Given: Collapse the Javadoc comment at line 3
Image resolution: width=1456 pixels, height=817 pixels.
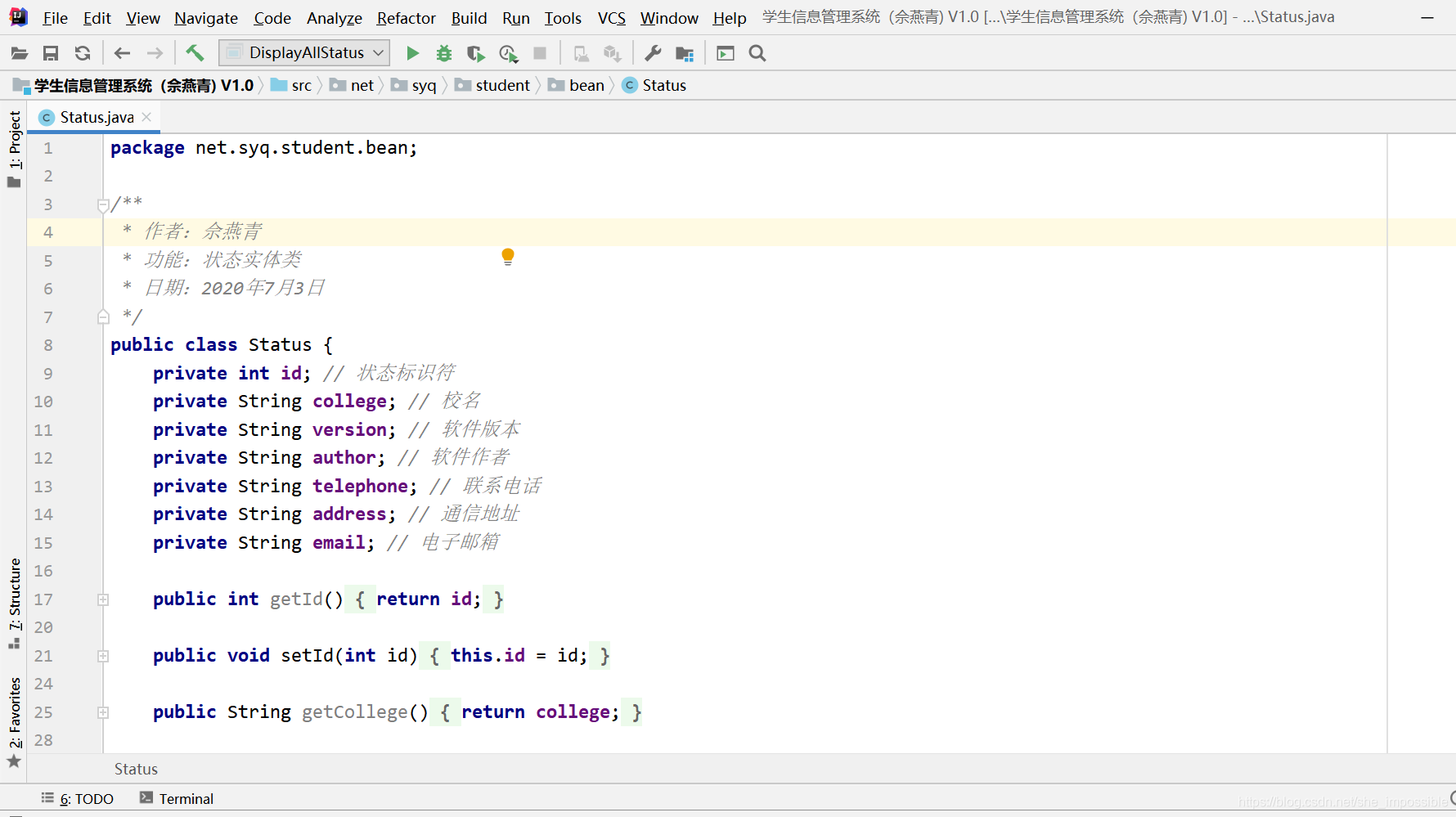Looking at the screenshot, I should [103, 204].
